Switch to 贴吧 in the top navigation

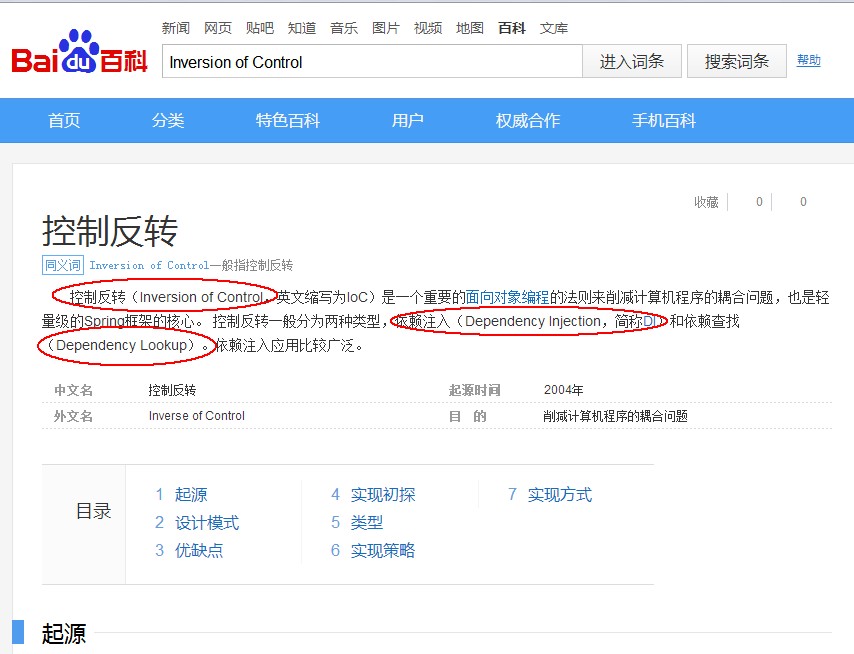[x=260, y=28]
